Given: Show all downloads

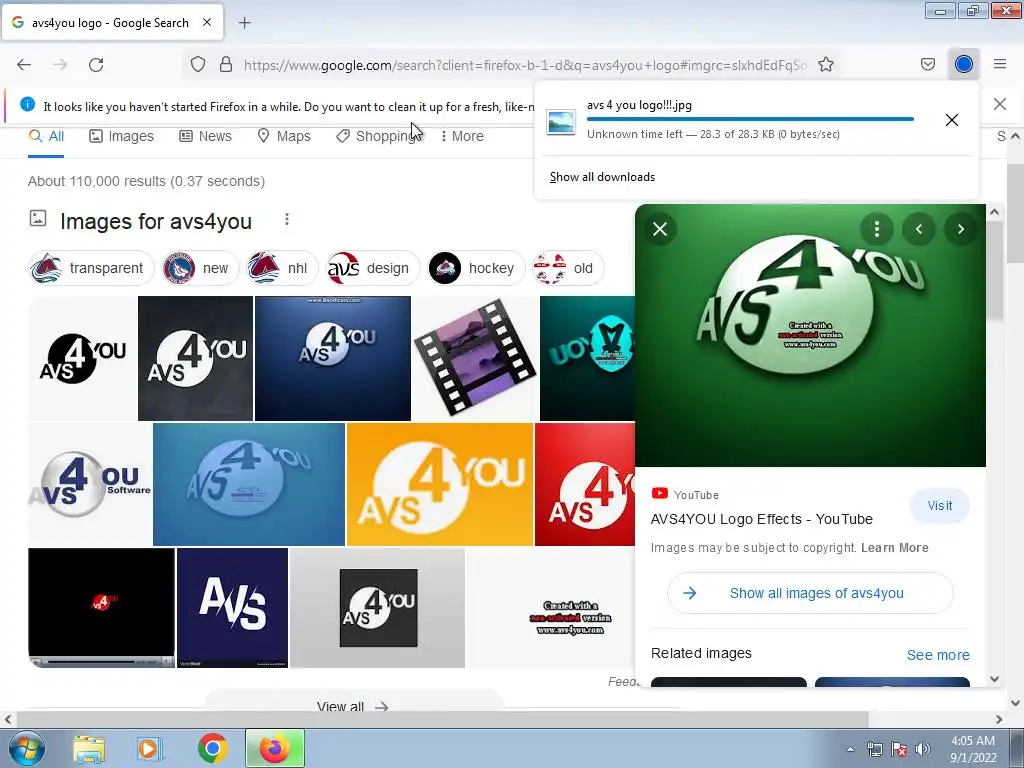Looking at the screenshot, I should [x=602, y=177].
